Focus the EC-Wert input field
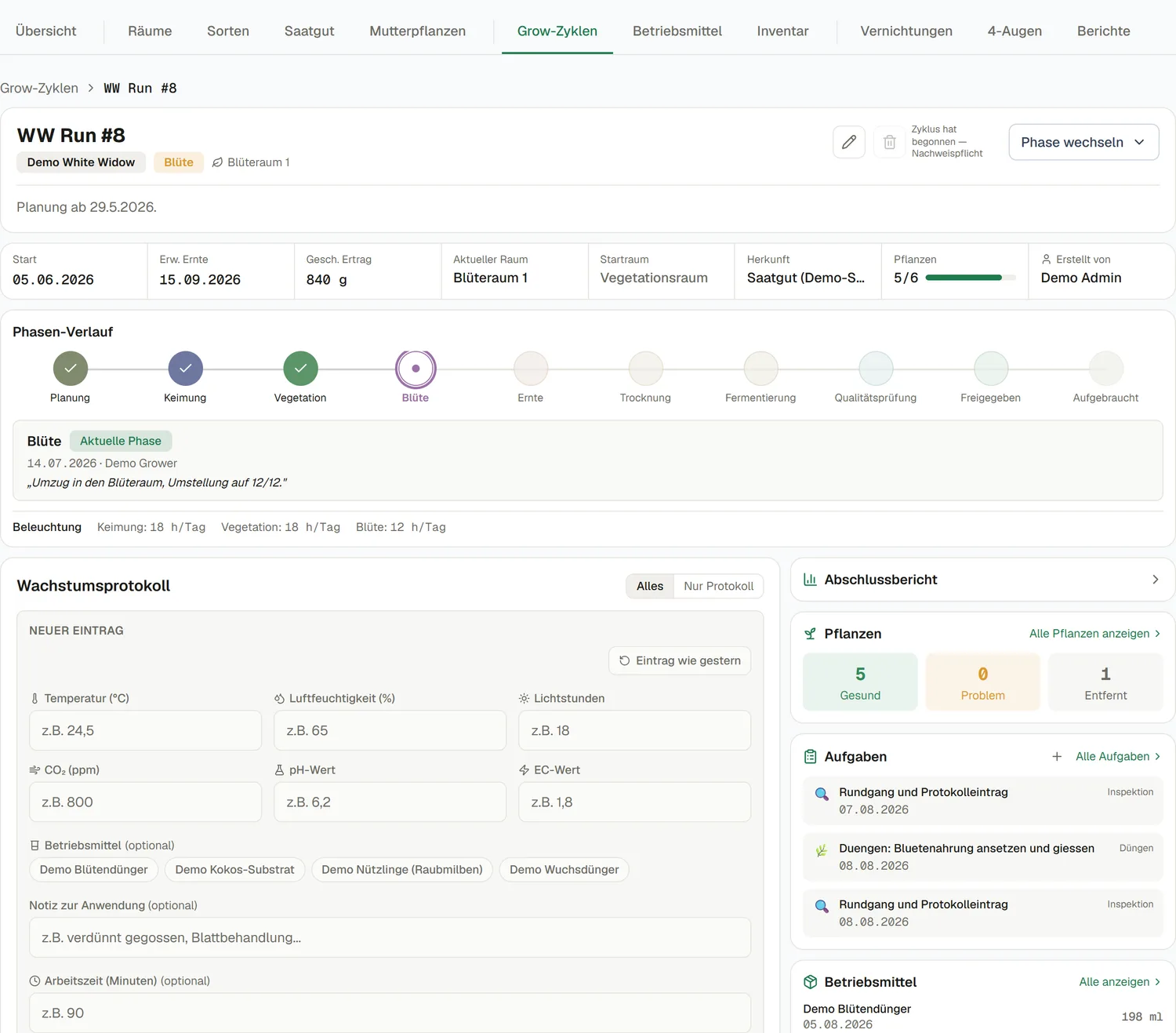The width and height of the screenshot is (1176, 1033). point(634,802)
